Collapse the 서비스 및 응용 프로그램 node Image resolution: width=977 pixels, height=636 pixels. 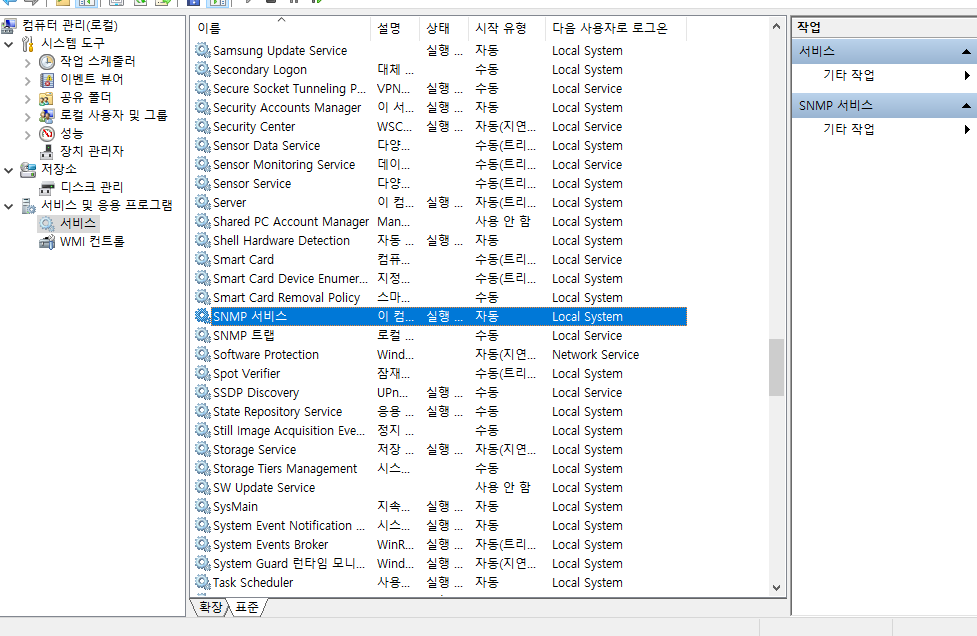(9, 206)
